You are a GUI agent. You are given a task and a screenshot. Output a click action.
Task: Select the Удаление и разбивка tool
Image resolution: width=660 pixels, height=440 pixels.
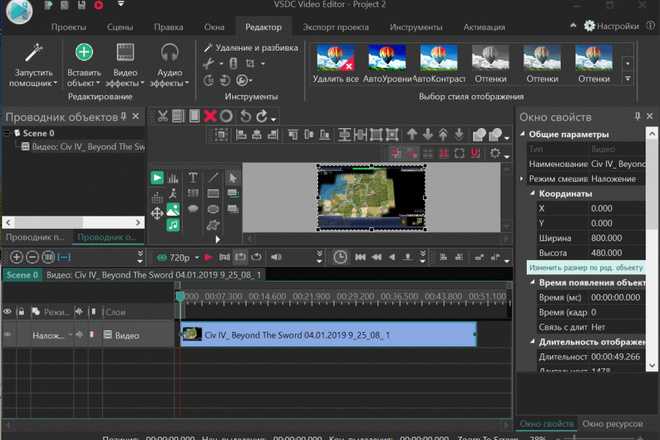[x=251, y=48]
